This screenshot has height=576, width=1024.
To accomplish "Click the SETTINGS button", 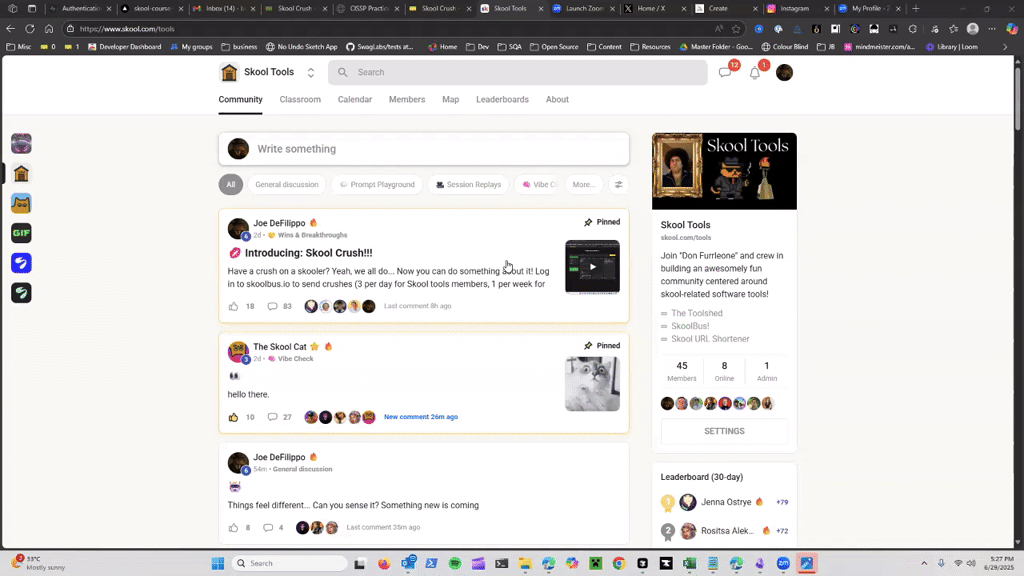I will (723, 431).
